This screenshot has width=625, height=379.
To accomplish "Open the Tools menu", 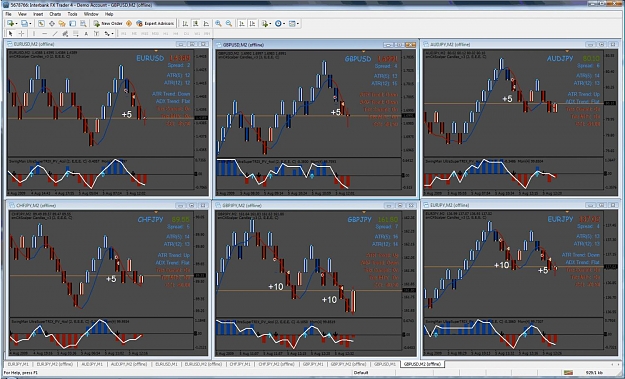I will pyautogui.click(x=72, y=14).
